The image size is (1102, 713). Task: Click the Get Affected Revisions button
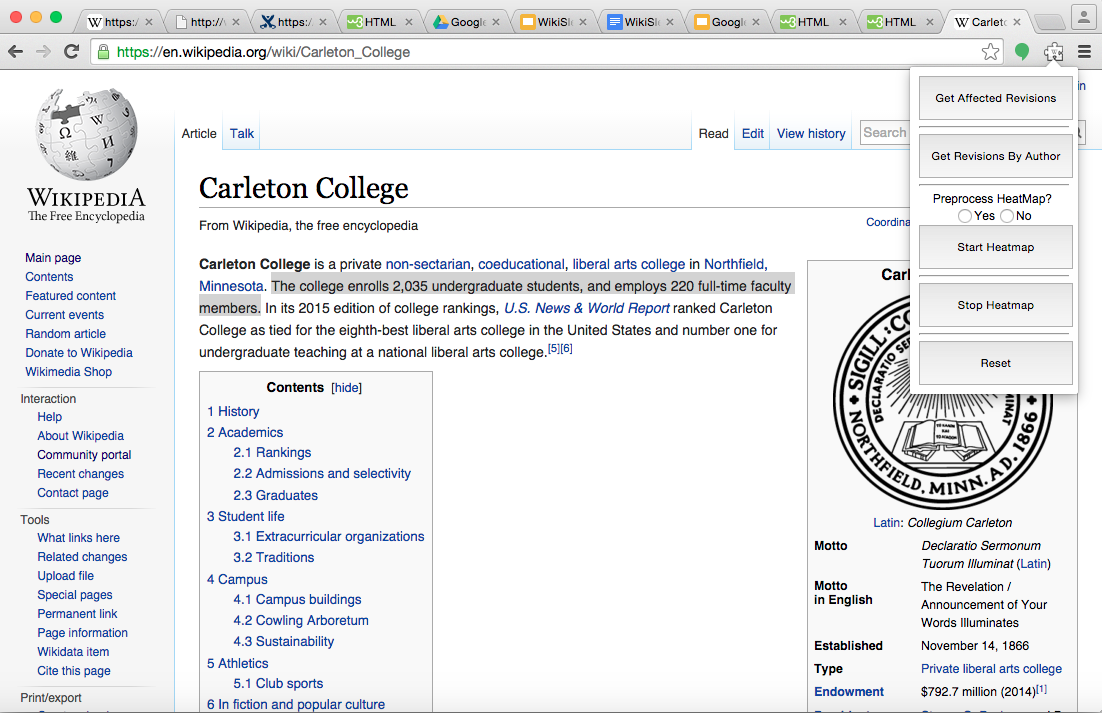pos(995,98)
